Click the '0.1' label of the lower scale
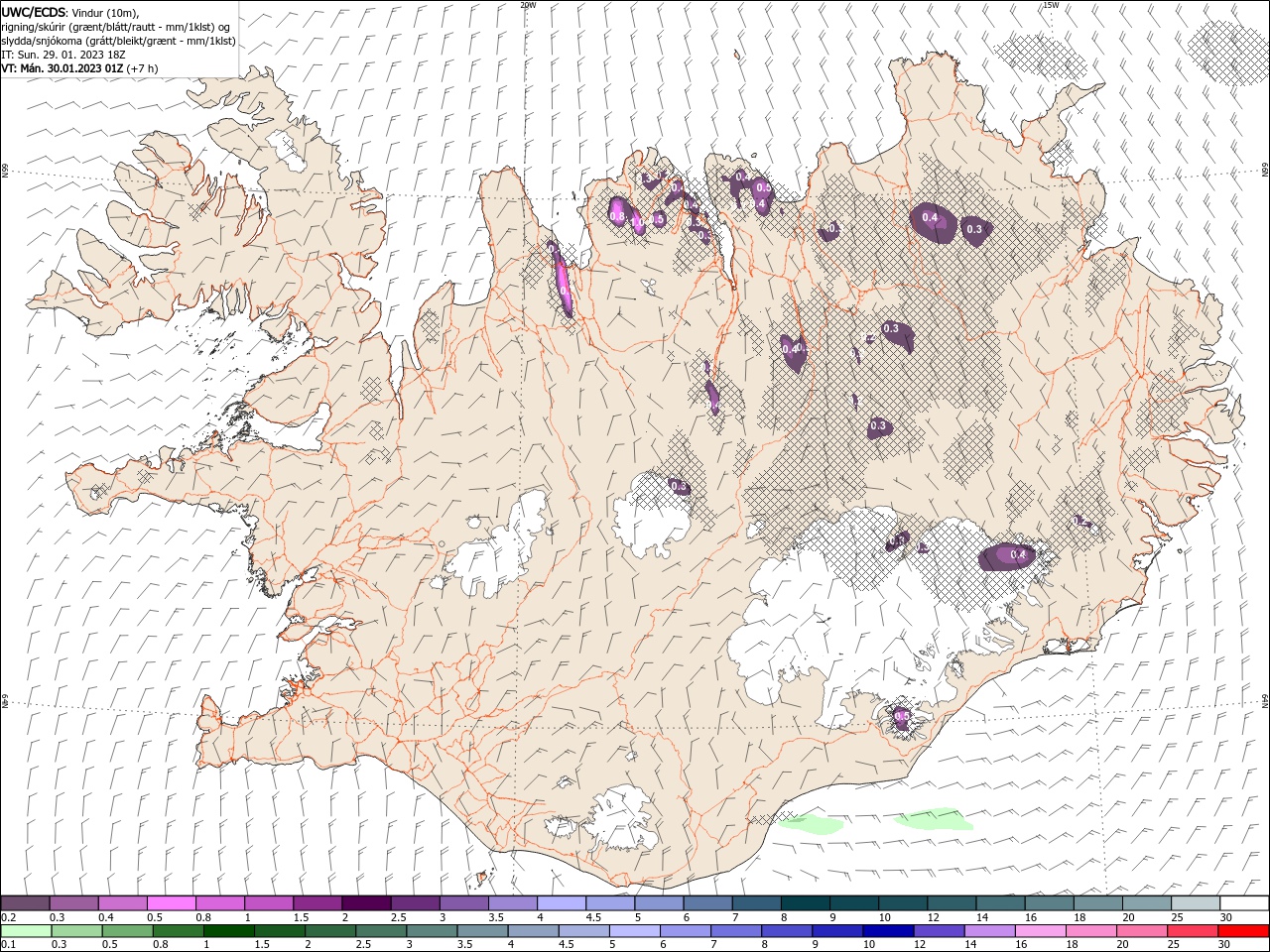This screenshot has height=952, width=1270. (9, 945)
